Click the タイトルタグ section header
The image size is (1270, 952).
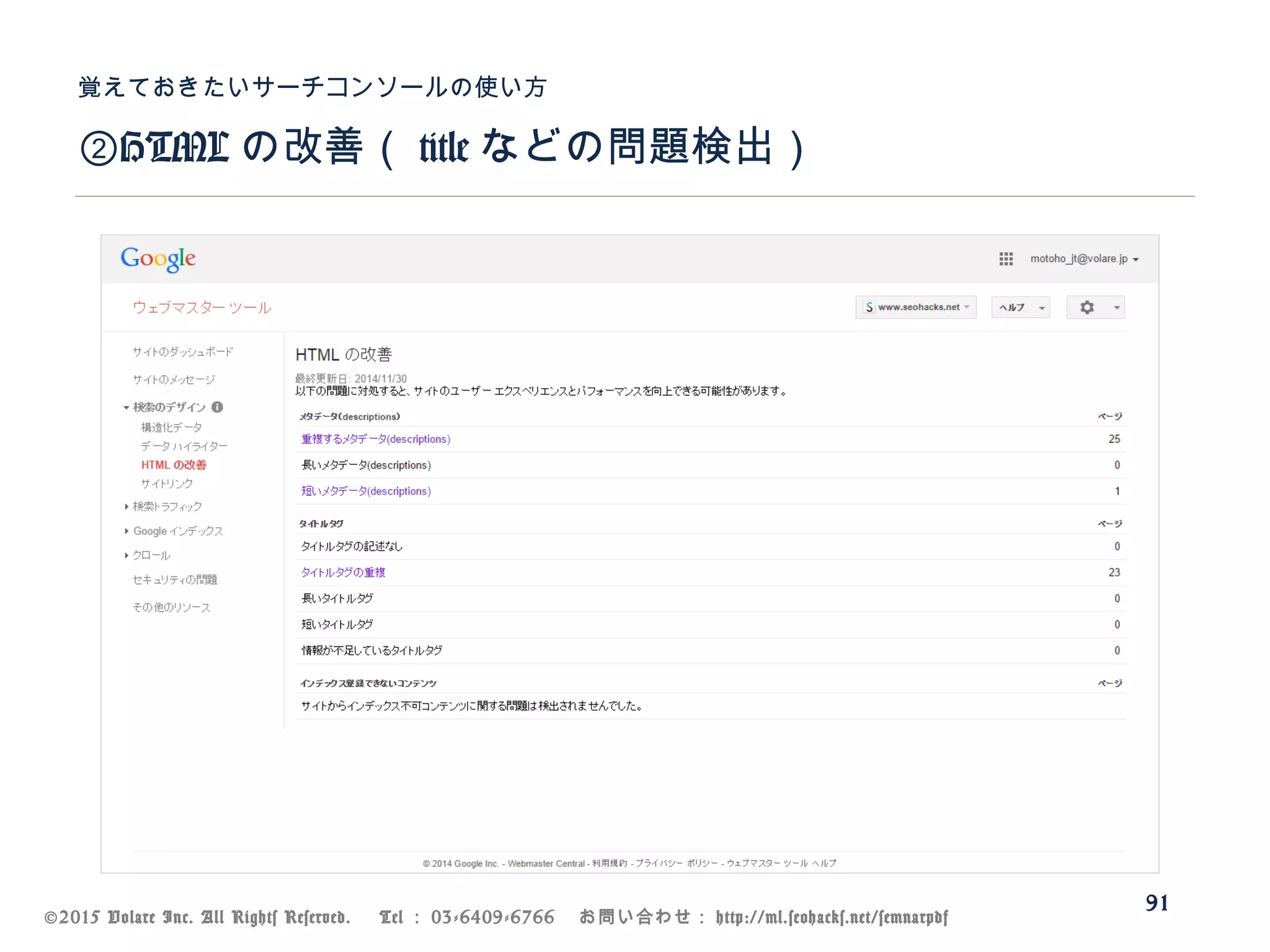321,524
